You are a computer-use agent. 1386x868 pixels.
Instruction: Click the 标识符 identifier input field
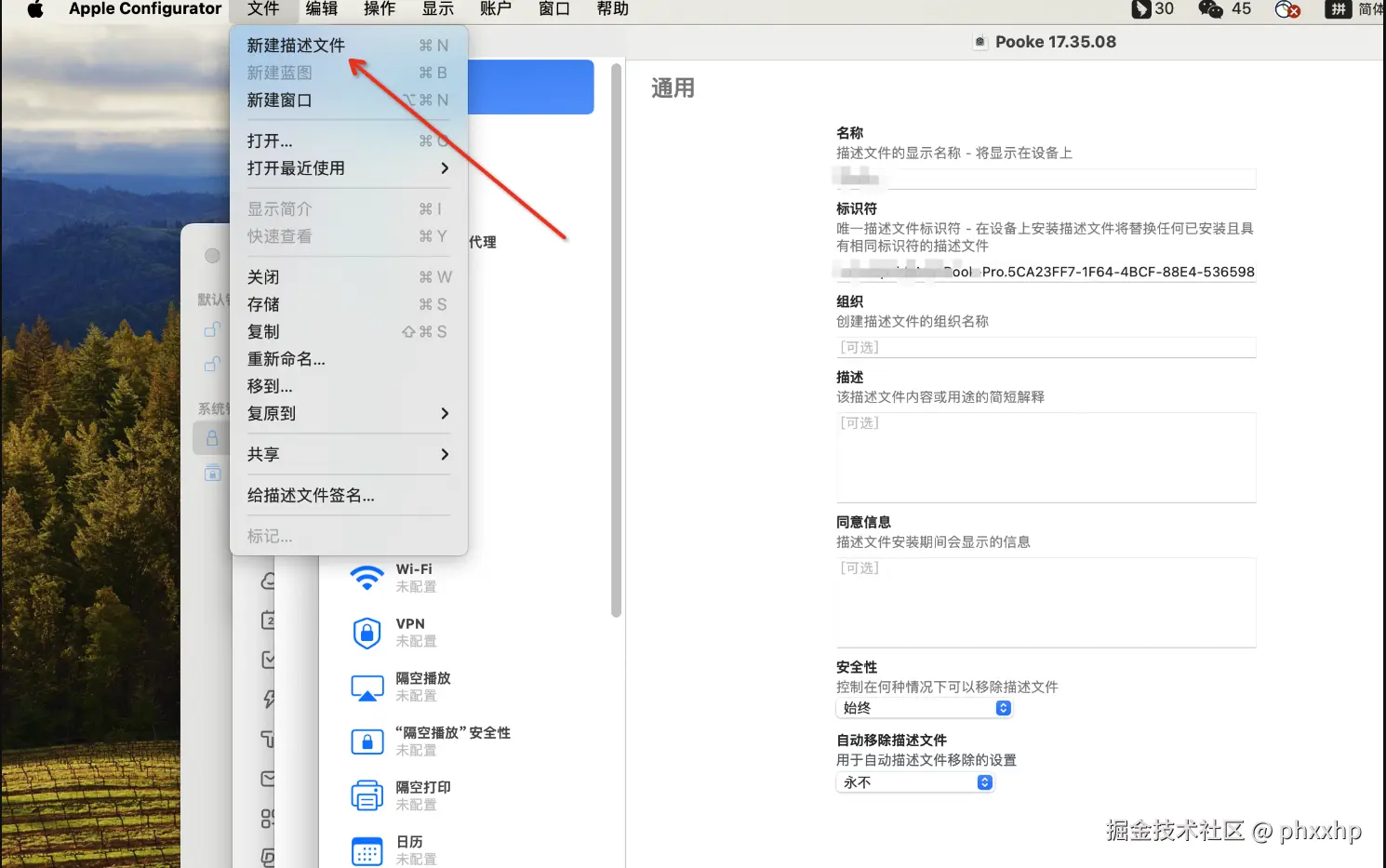[1046, 272]
